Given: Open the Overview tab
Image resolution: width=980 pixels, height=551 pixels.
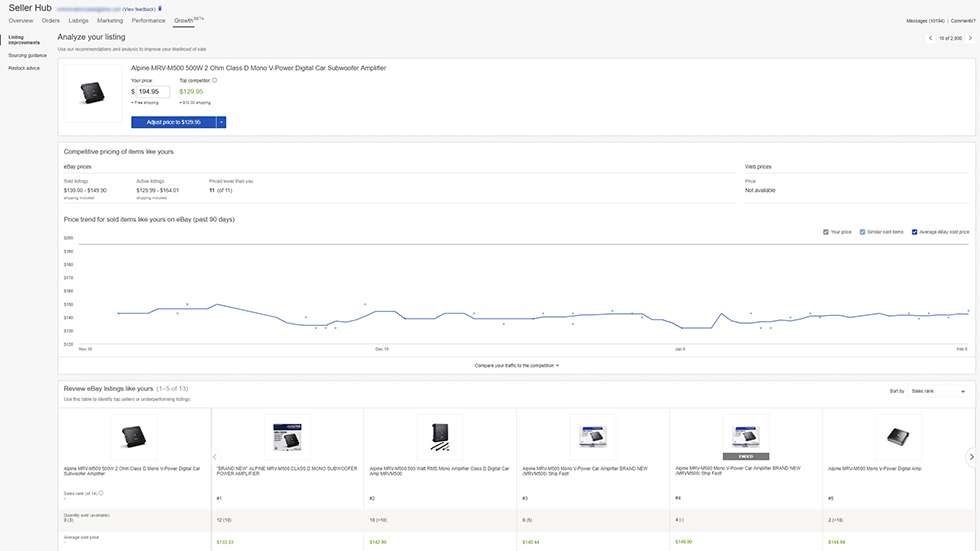Looking at the screenshot, I should [21, 21].
